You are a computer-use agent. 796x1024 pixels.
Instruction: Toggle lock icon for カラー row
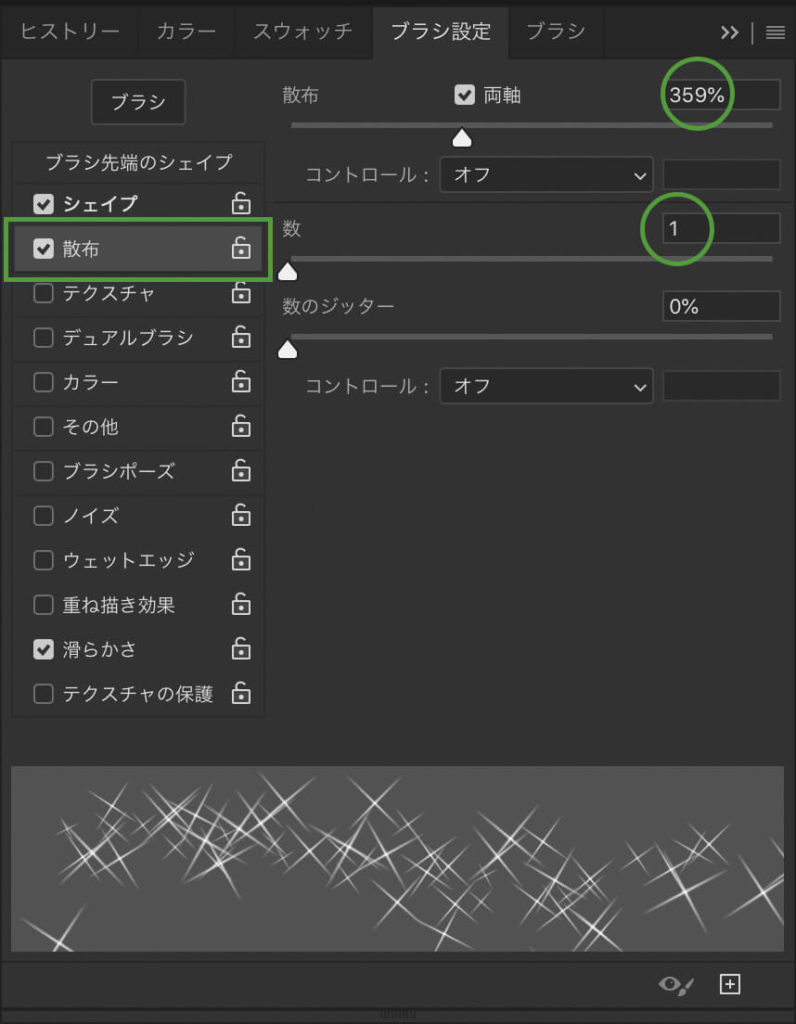pos(241,381)
